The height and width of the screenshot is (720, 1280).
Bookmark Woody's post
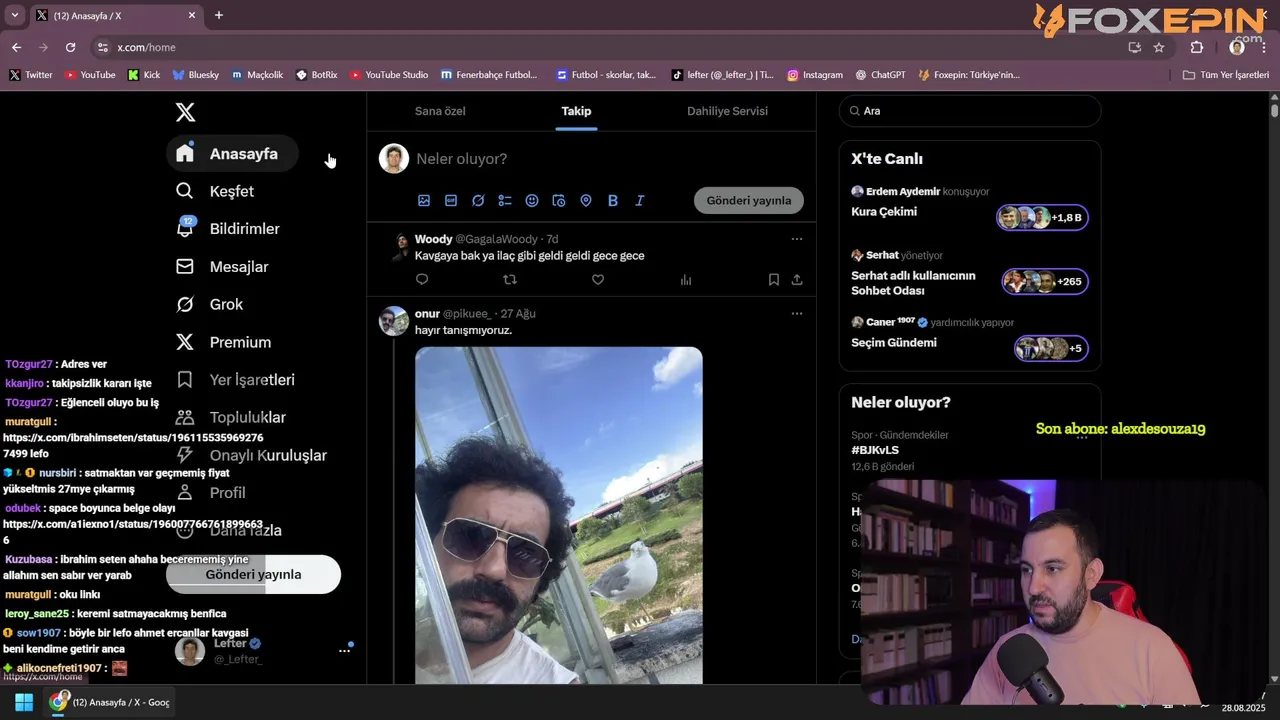click(774, 280)
